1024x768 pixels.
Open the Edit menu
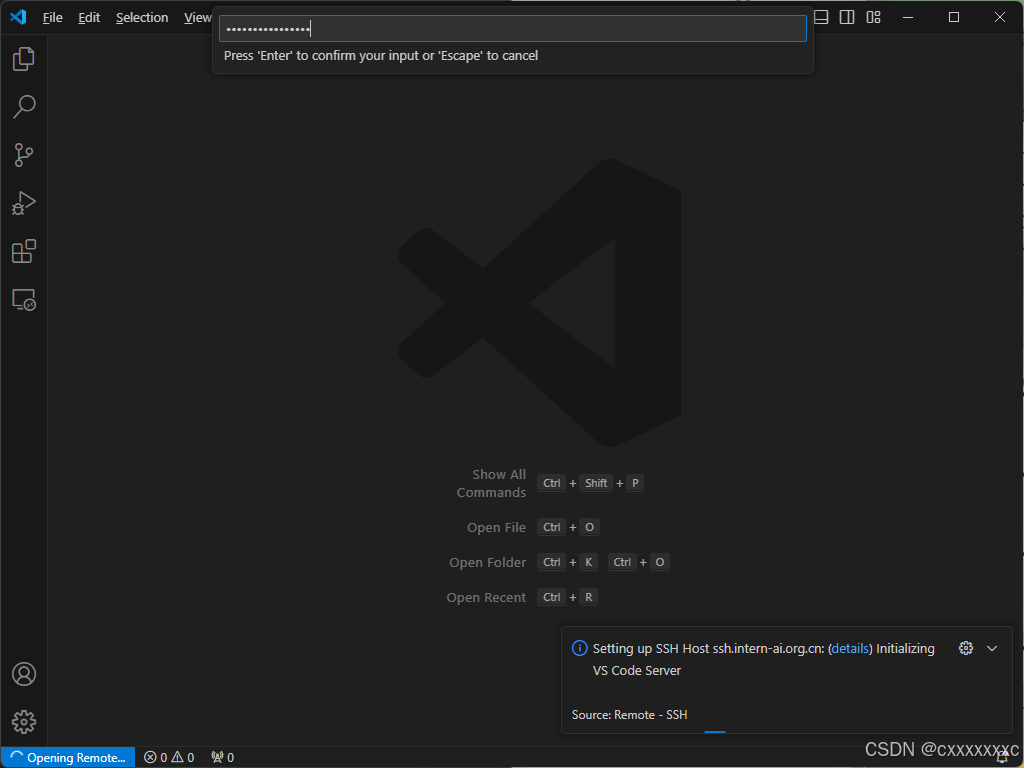pyautogui.click(x=89, y=18)
